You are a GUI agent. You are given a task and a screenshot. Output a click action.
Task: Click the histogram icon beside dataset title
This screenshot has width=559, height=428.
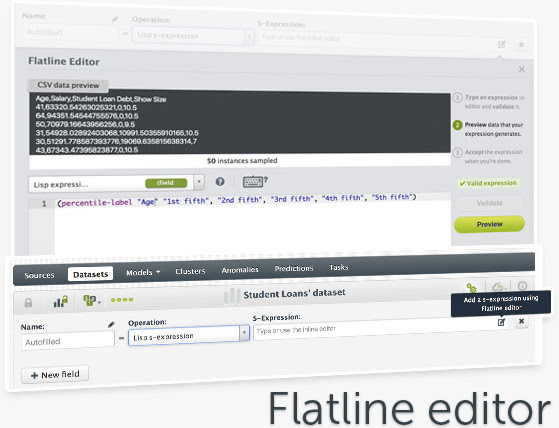(x=232, y=296)
